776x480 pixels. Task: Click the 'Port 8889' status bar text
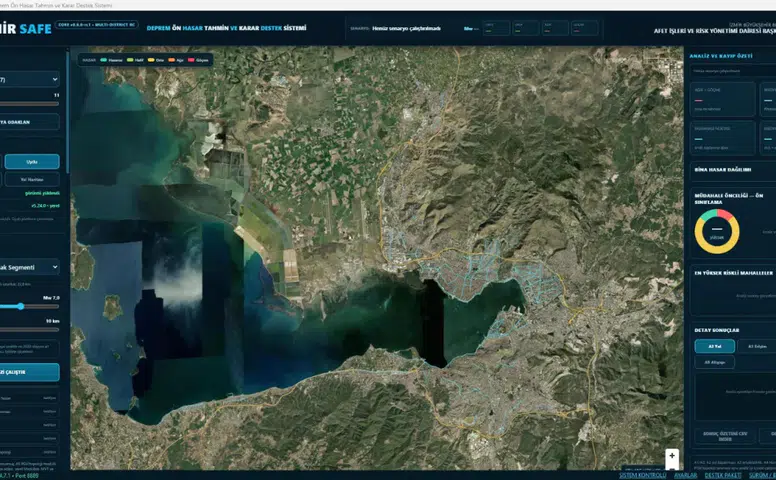click(x=27, y=476)
